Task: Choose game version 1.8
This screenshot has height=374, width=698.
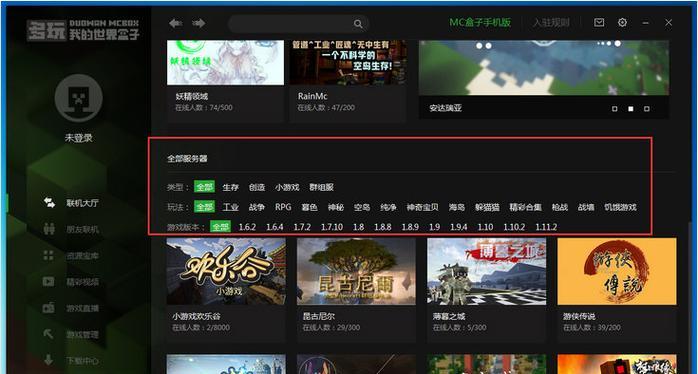Action: [358, 227]
